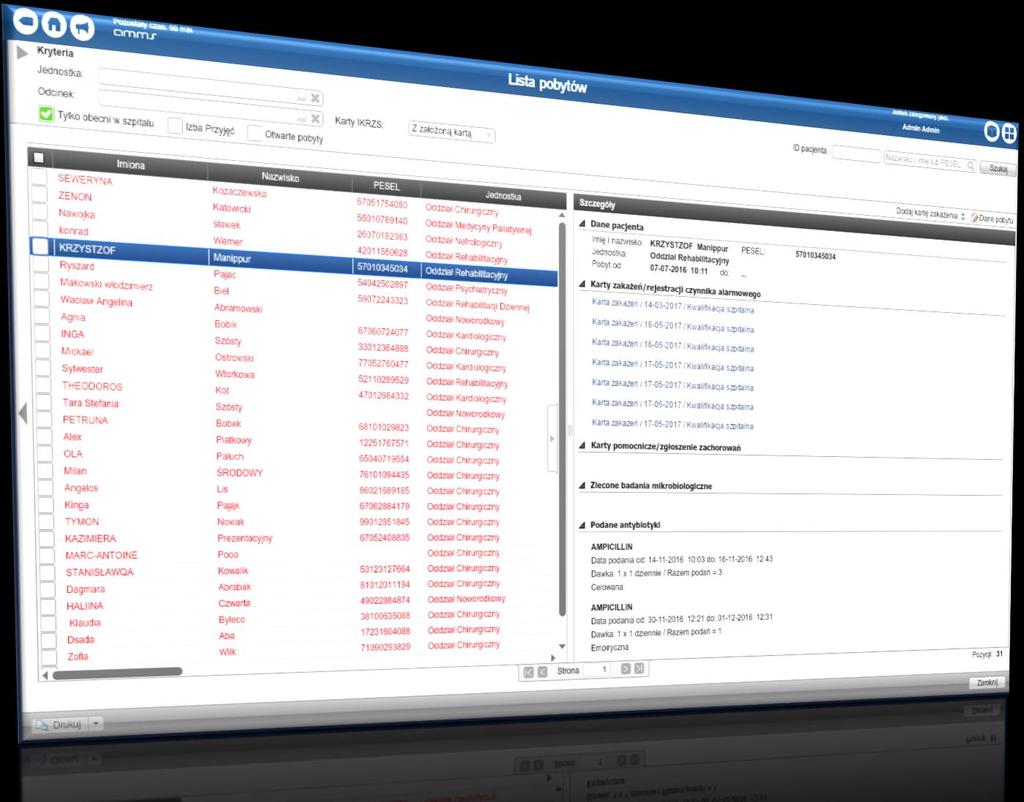Image resolution: width=1024 pixels, height=802 pixels.
Task: Click the 'Dane pobytu' button
Action: pyautogui.click(x=992, y=219)
